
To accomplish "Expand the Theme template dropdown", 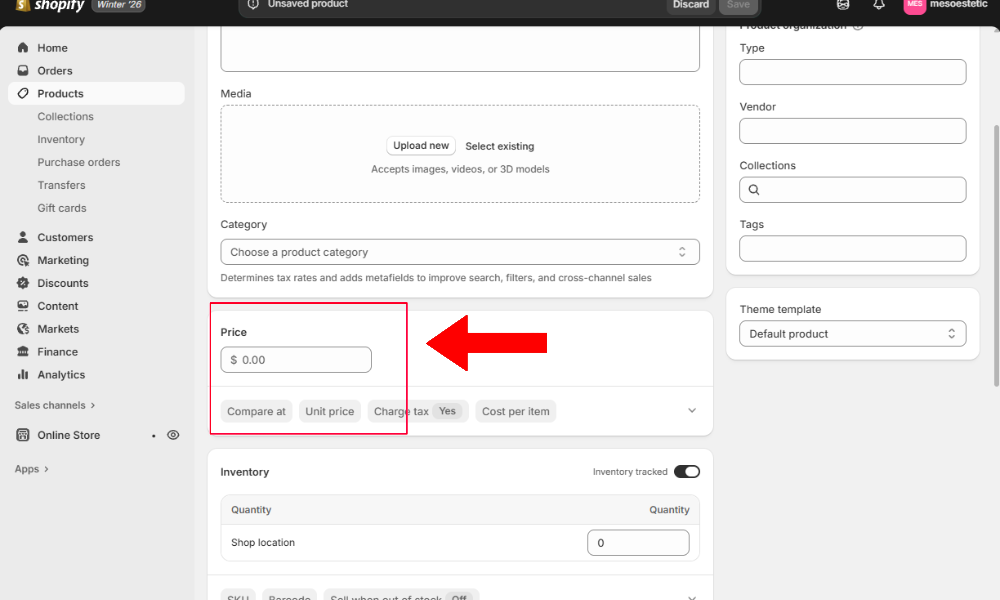I will pos(852,334).
